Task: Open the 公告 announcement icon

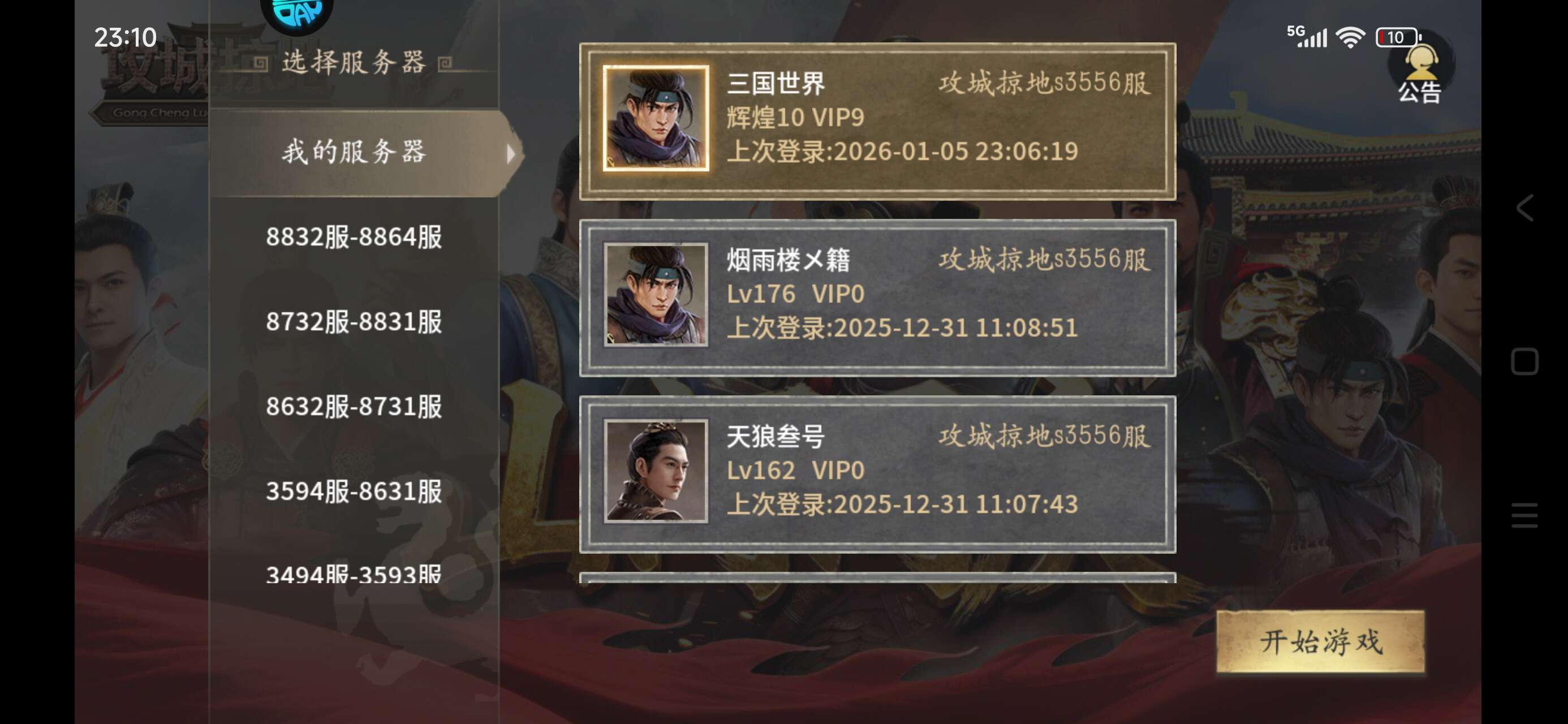Action: [x=1420, y=73]
